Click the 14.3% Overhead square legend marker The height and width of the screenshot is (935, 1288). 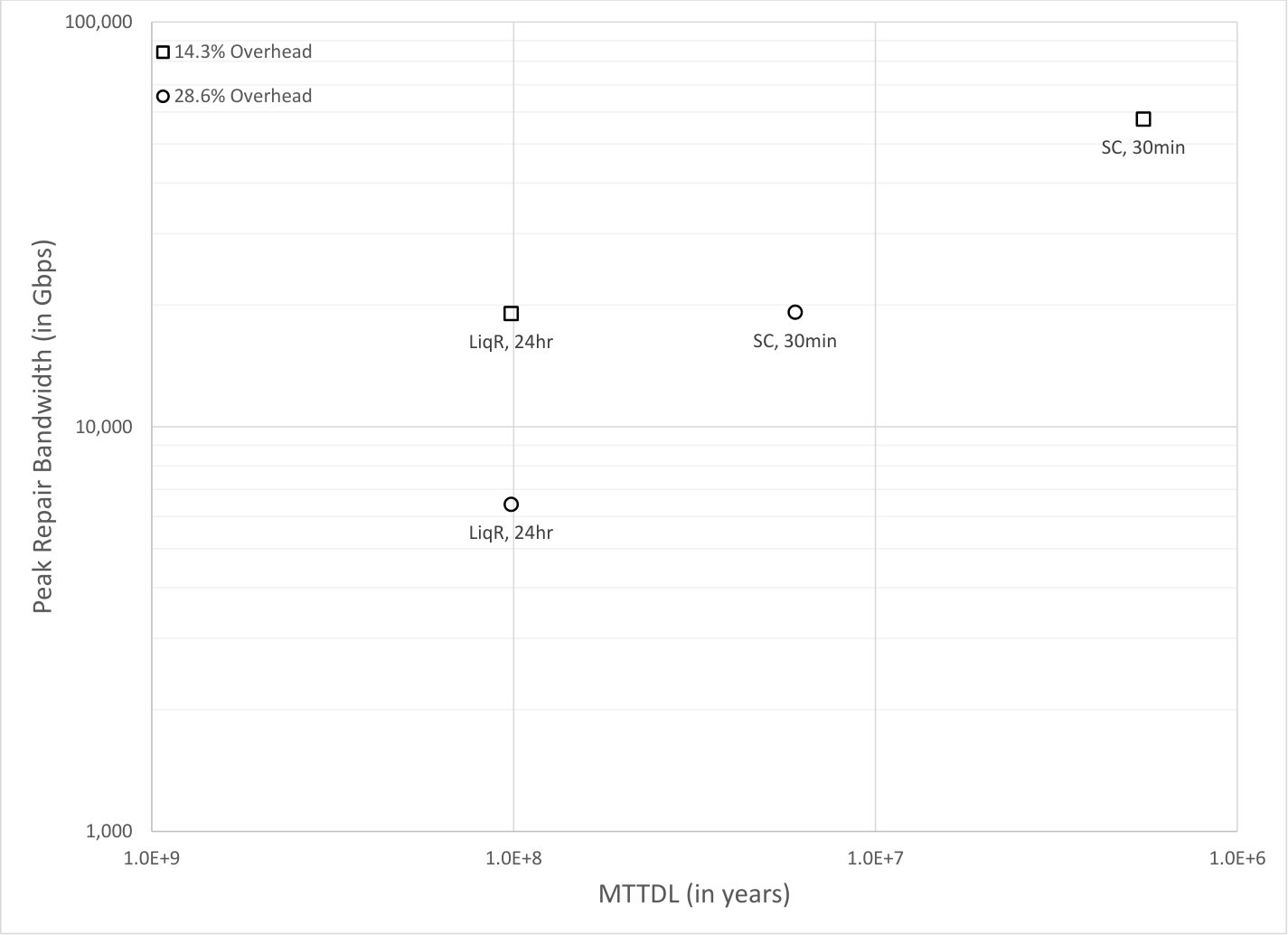[x=163, y=52]
